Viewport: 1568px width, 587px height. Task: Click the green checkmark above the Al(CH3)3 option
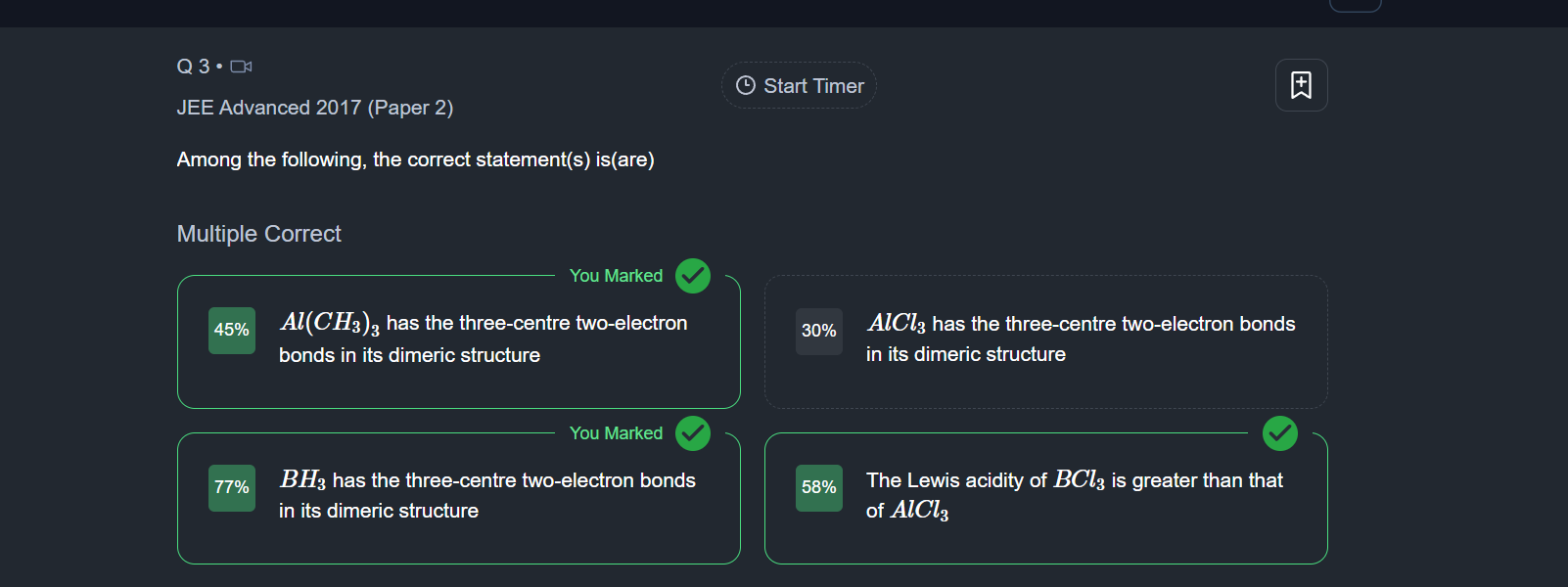click(x=693, y=276)
